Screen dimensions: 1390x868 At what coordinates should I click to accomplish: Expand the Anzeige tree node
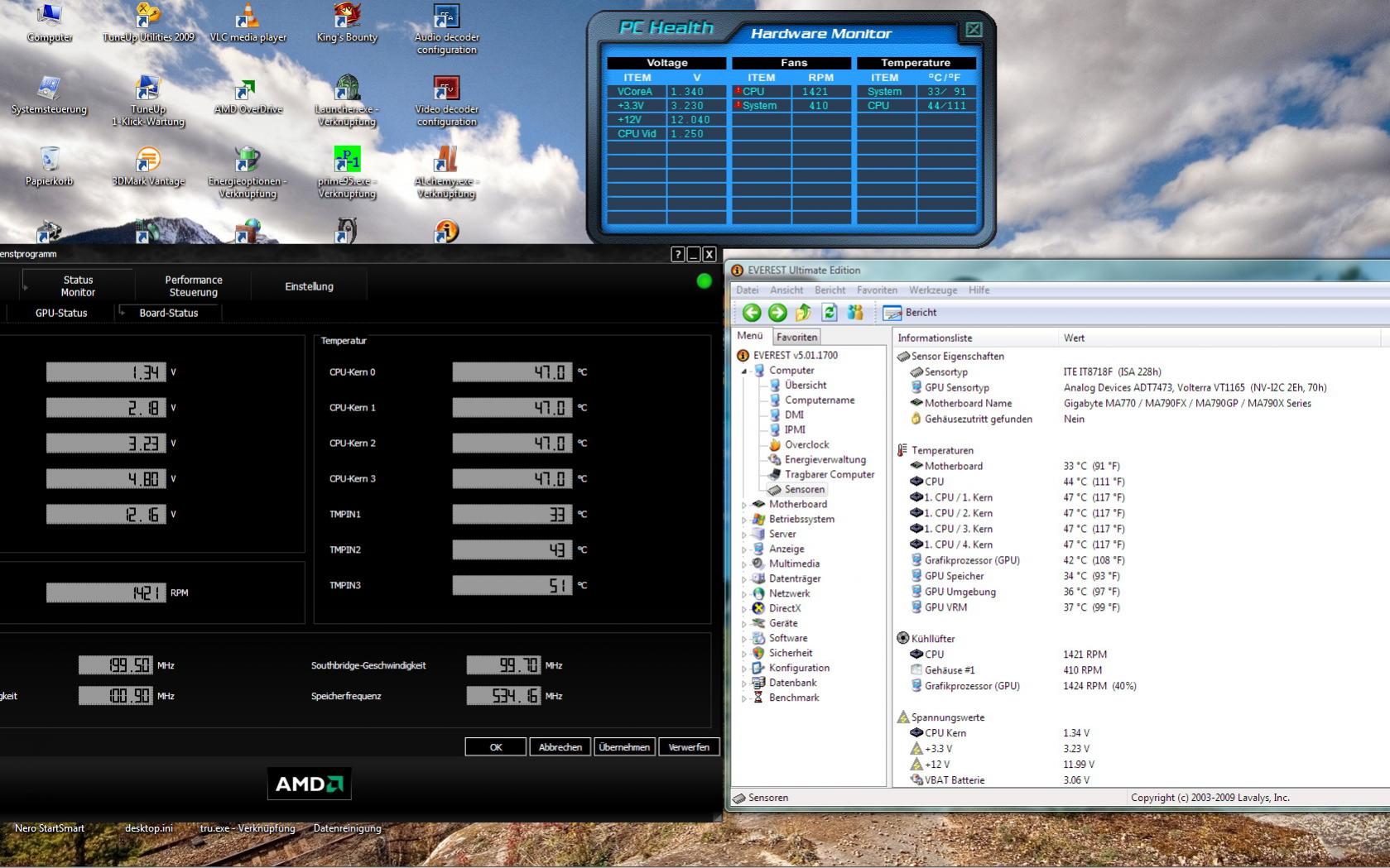(744, 549)
